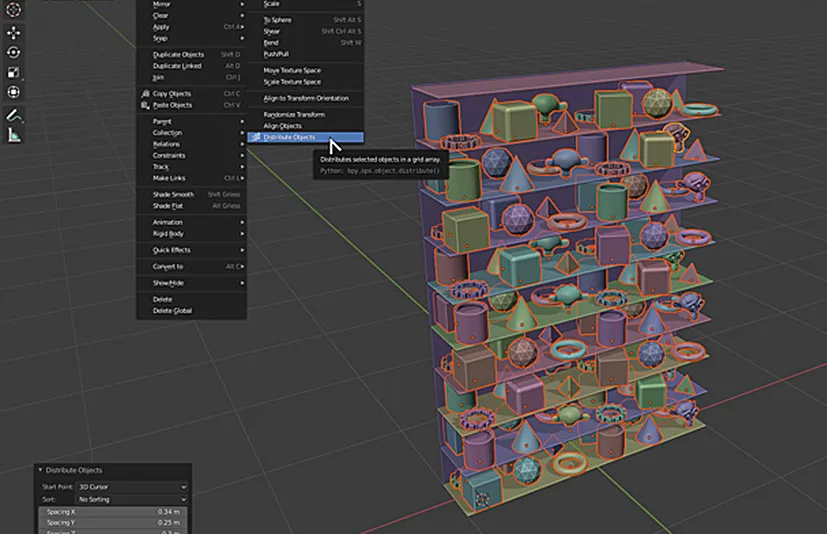Viewport: 827px width, 534px height.
Task: Open the Clear submenu
Action: [x=191, y=15]
